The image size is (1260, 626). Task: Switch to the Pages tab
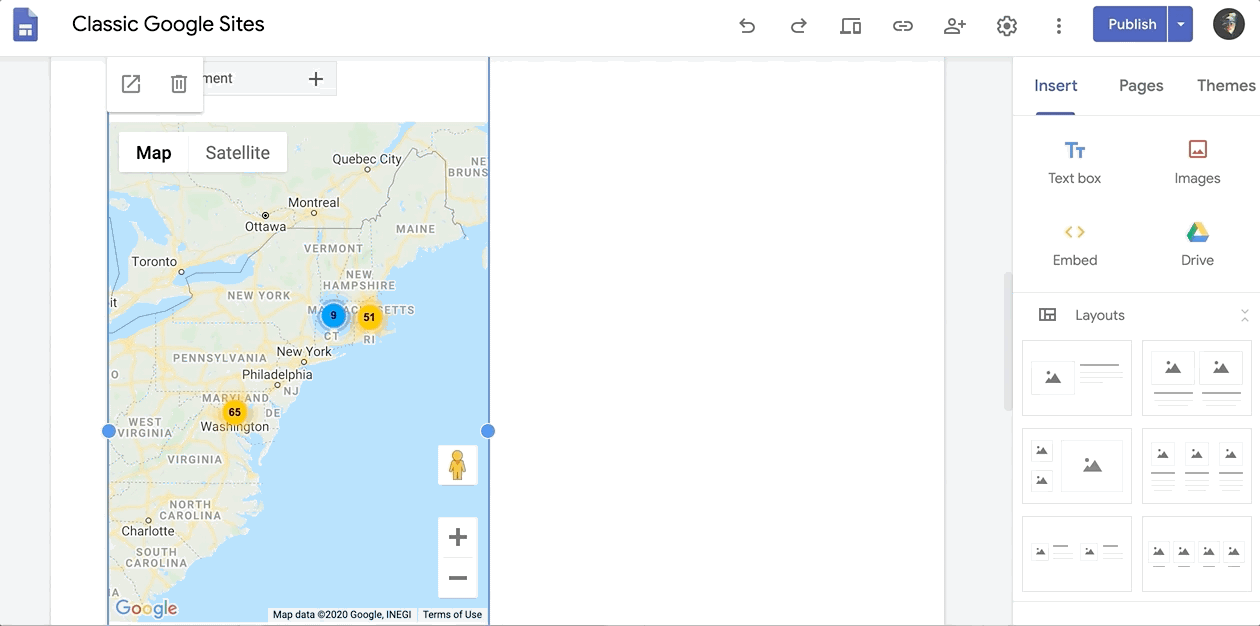point(1141,86)
